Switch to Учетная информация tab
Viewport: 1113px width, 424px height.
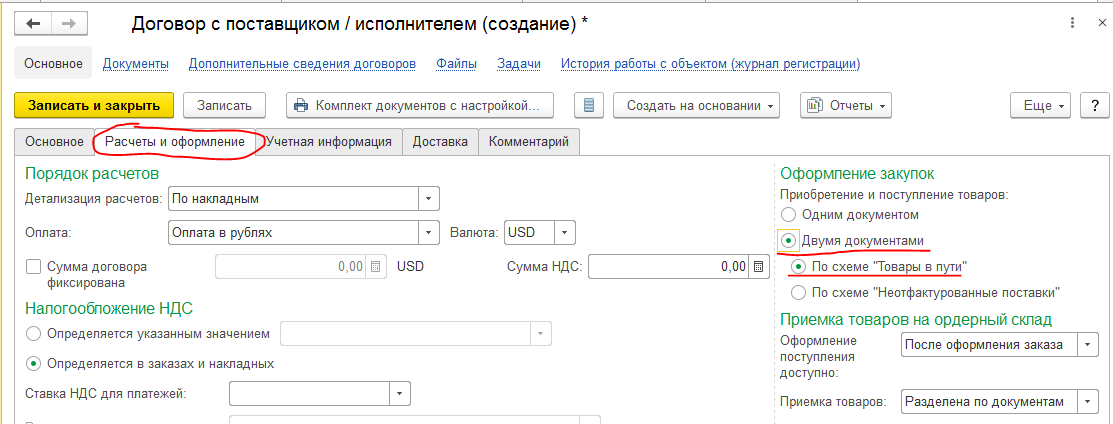(328, 142)
